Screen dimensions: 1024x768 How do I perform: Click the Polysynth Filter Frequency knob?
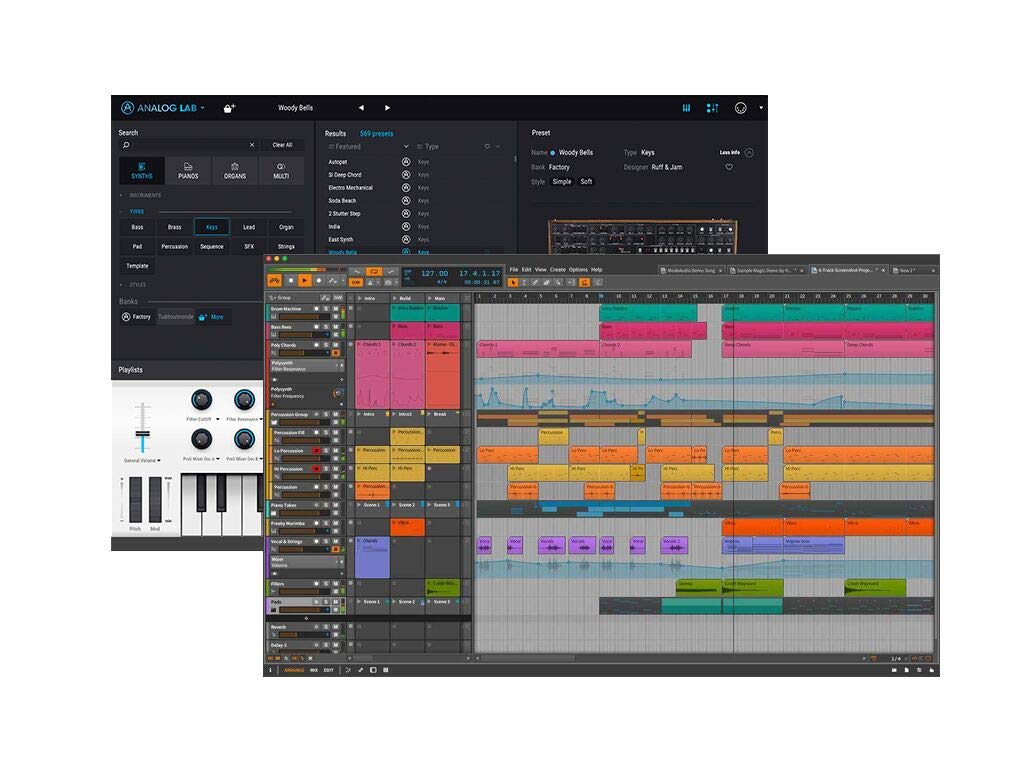pyautogui.click(x=338, y=393)
